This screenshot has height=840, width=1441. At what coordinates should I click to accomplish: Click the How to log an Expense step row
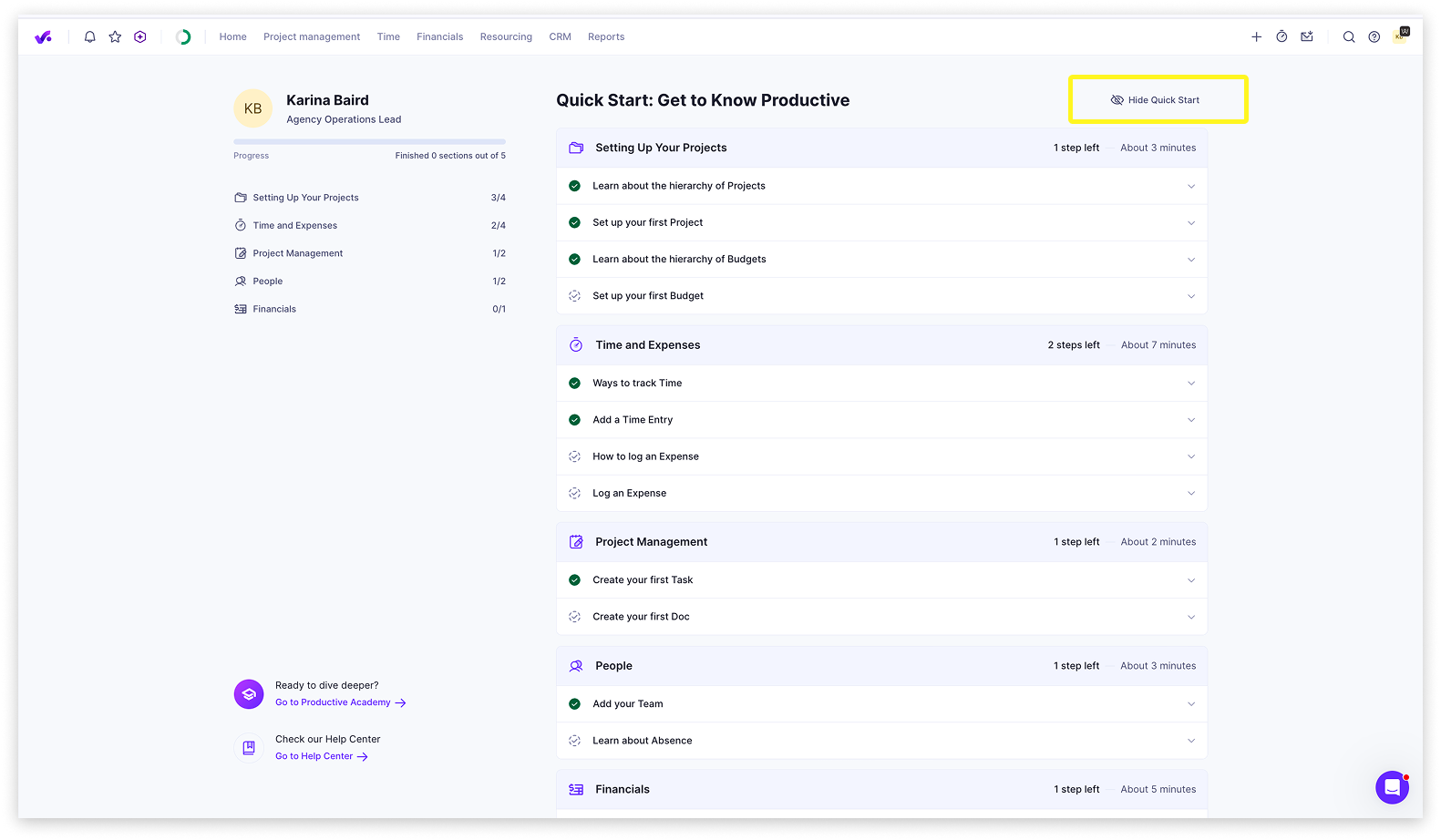881,456
